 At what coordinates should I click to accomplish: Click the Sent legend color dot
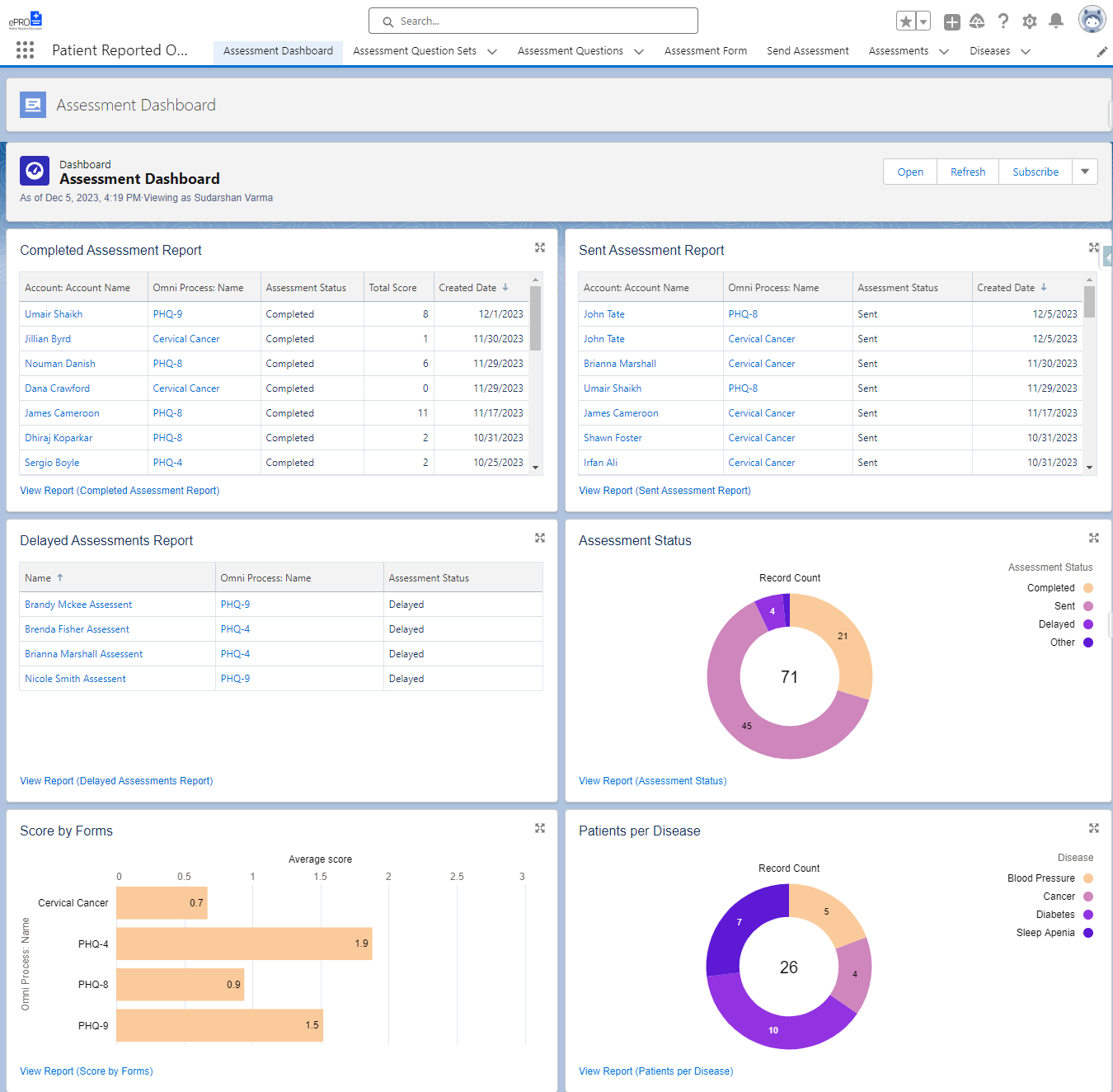1088,605
